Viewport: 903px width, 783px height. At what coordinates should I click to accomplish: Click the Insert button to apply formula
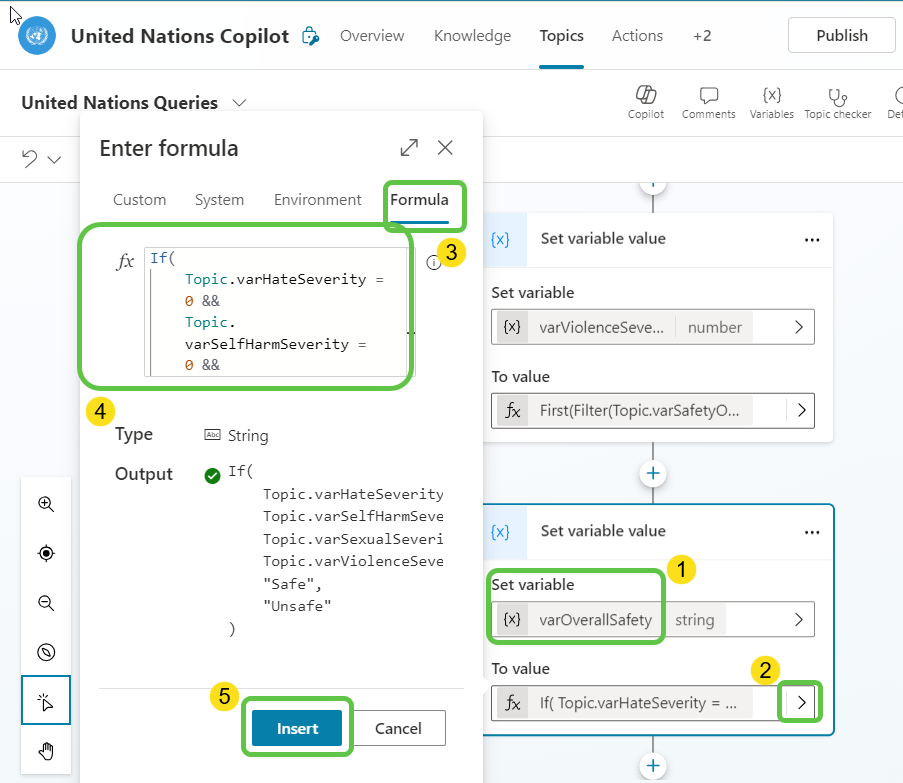(297, 728)
